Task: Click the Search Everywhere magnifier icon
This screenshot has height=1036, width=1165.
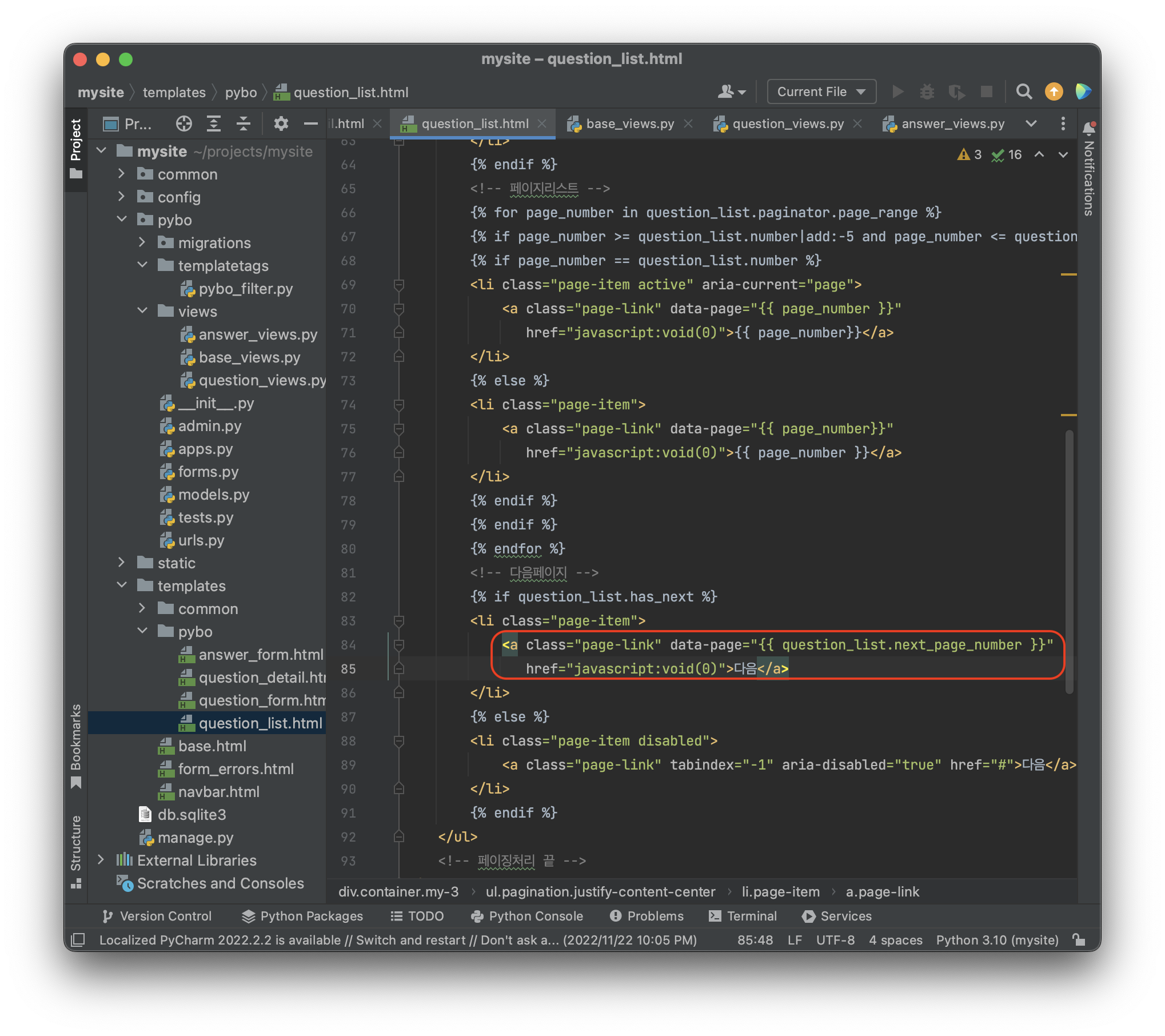Action: (1024, 91)
